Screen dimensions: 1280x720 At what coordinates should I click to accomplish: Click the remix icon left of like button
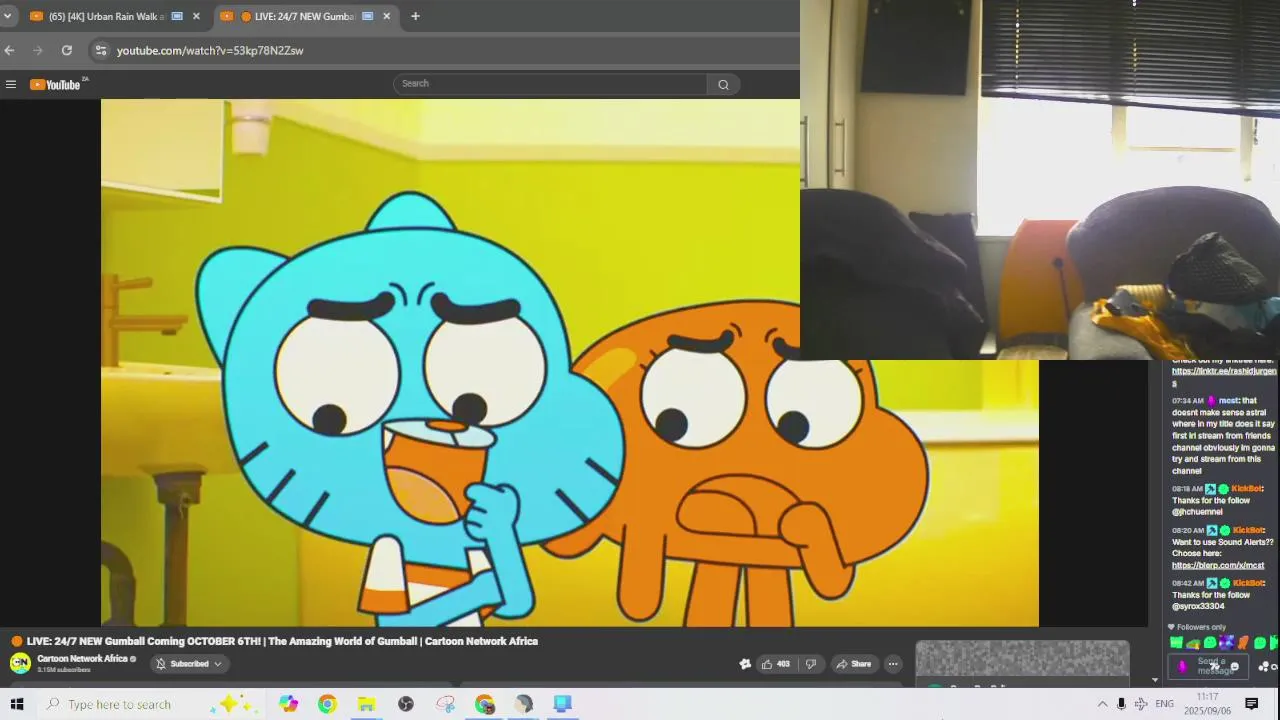click(745, 664)
